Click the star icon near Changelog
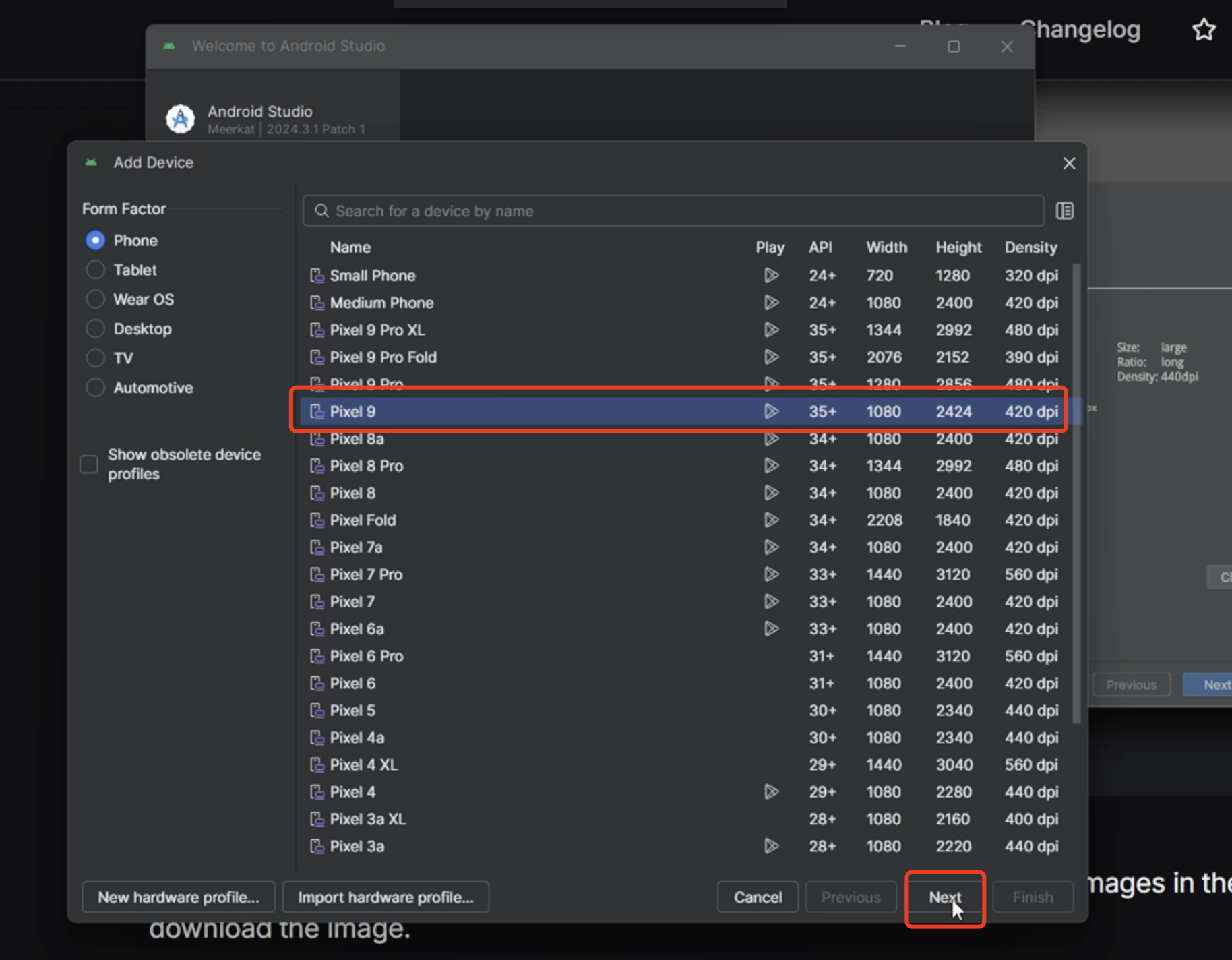The image size is (1232, 960). [x=1204, y=30]
